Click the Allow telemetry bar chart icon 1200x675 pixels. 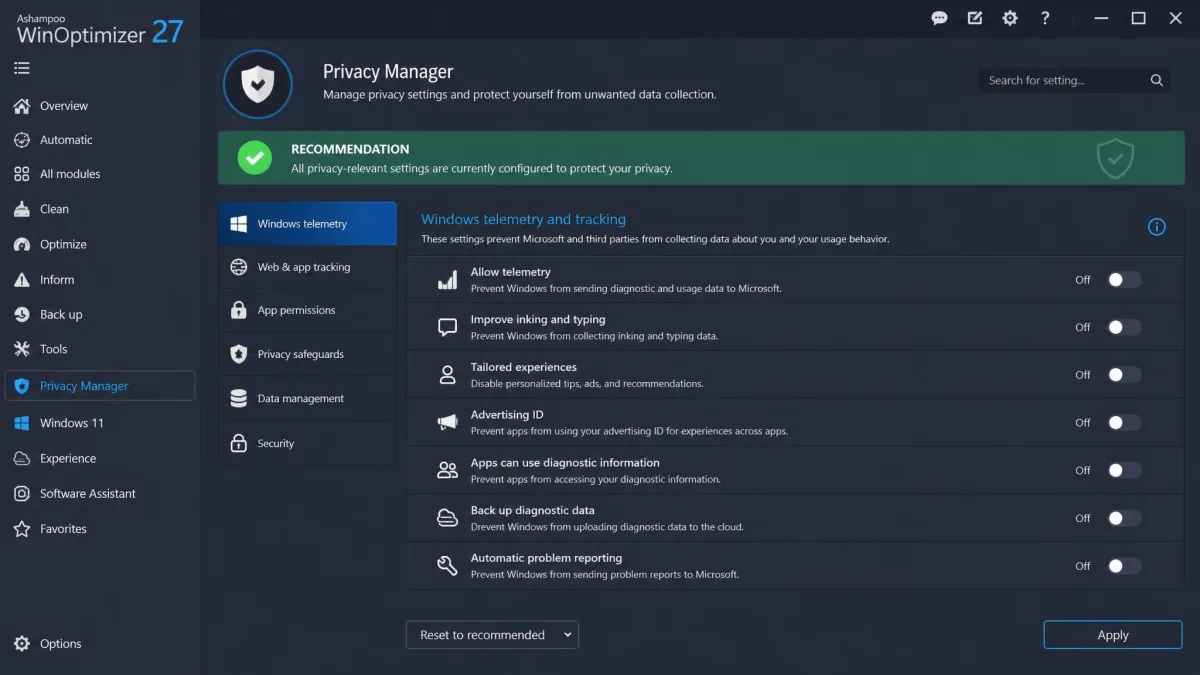(447, 280)
